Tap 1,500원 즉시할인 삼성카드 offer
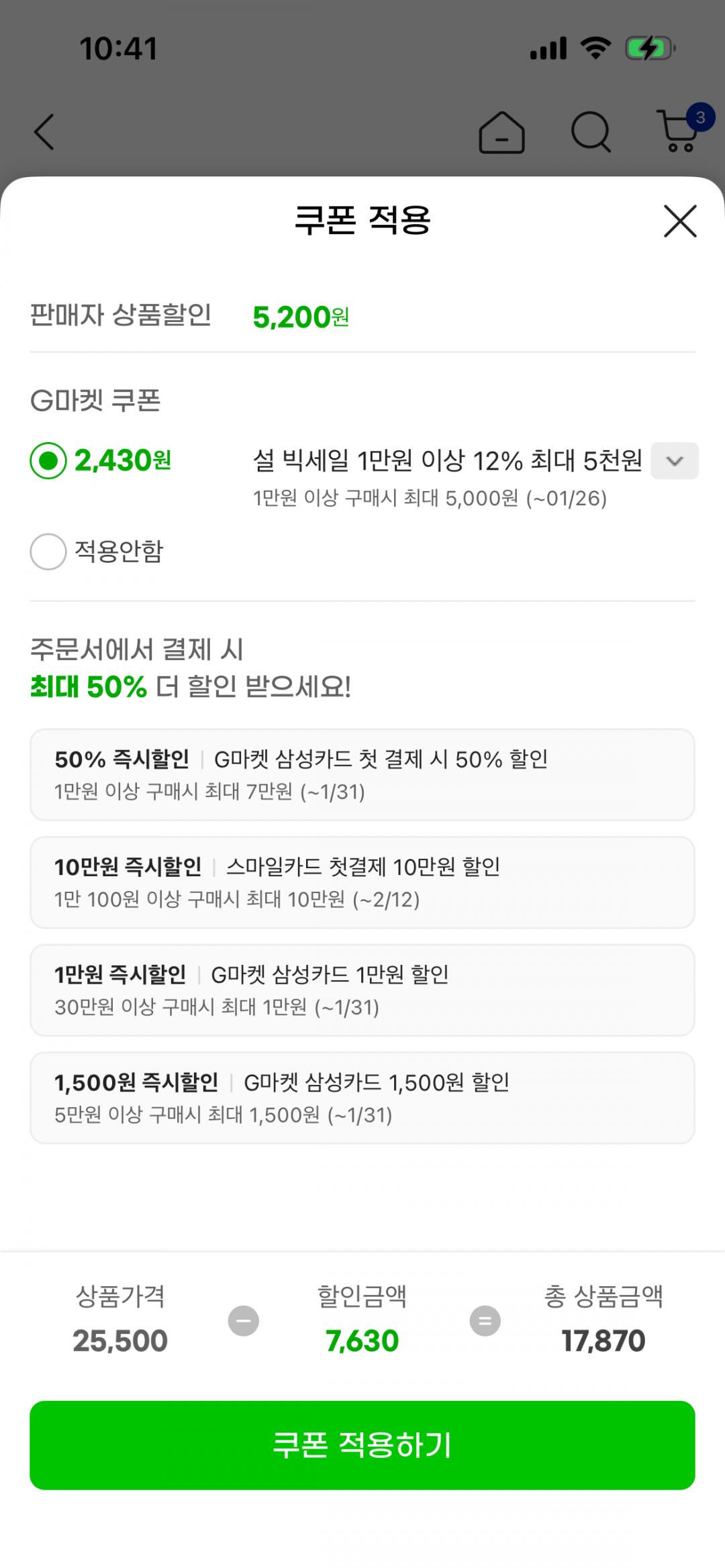This screenshot has width=725, height=1568. pyautogui.click(x=362, y=1098)
